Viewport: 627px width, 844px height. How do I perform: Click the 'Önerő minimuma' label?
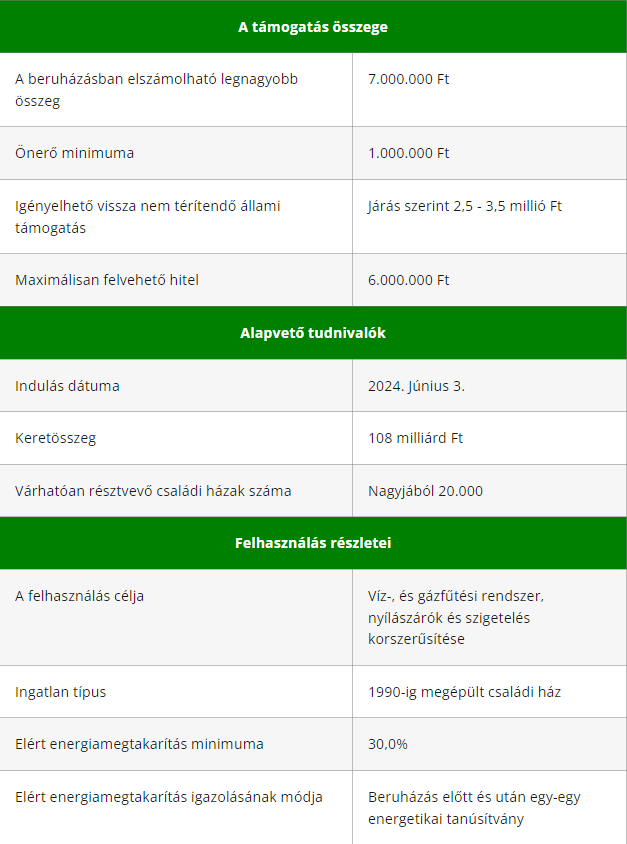tap(74, 153)
